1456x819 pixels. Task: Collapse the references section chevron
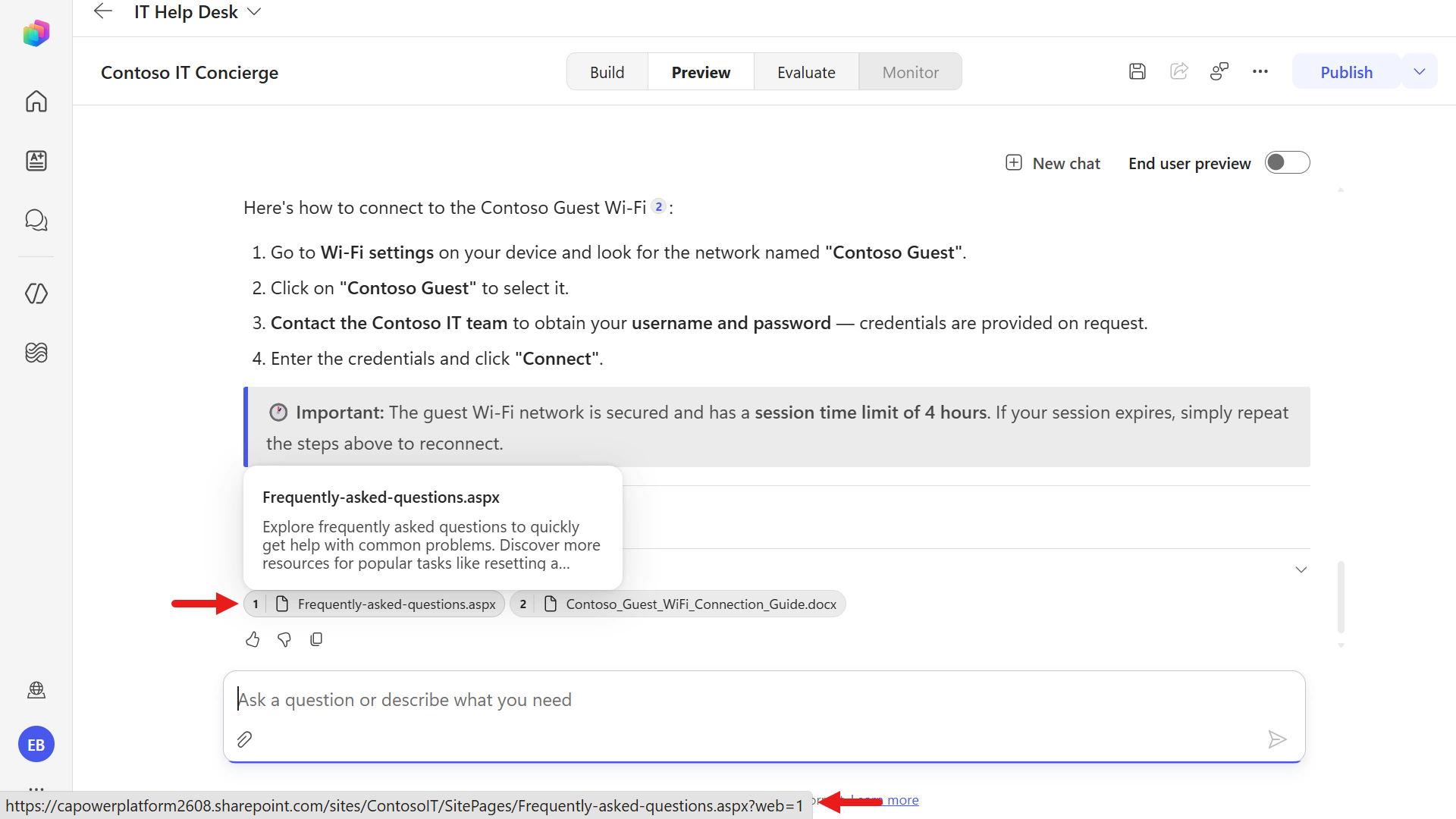1301,570
